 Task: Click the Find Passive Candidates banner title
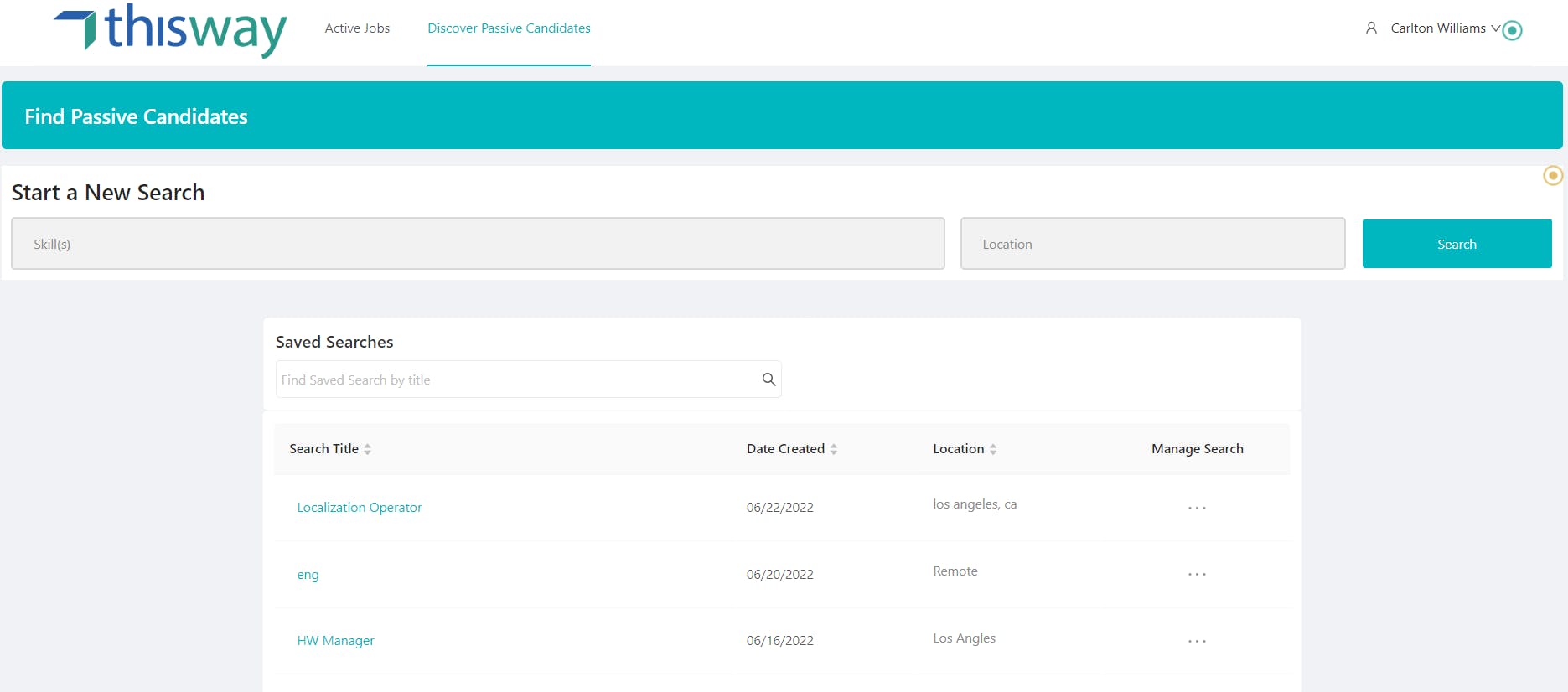click(x=136, y=116)
